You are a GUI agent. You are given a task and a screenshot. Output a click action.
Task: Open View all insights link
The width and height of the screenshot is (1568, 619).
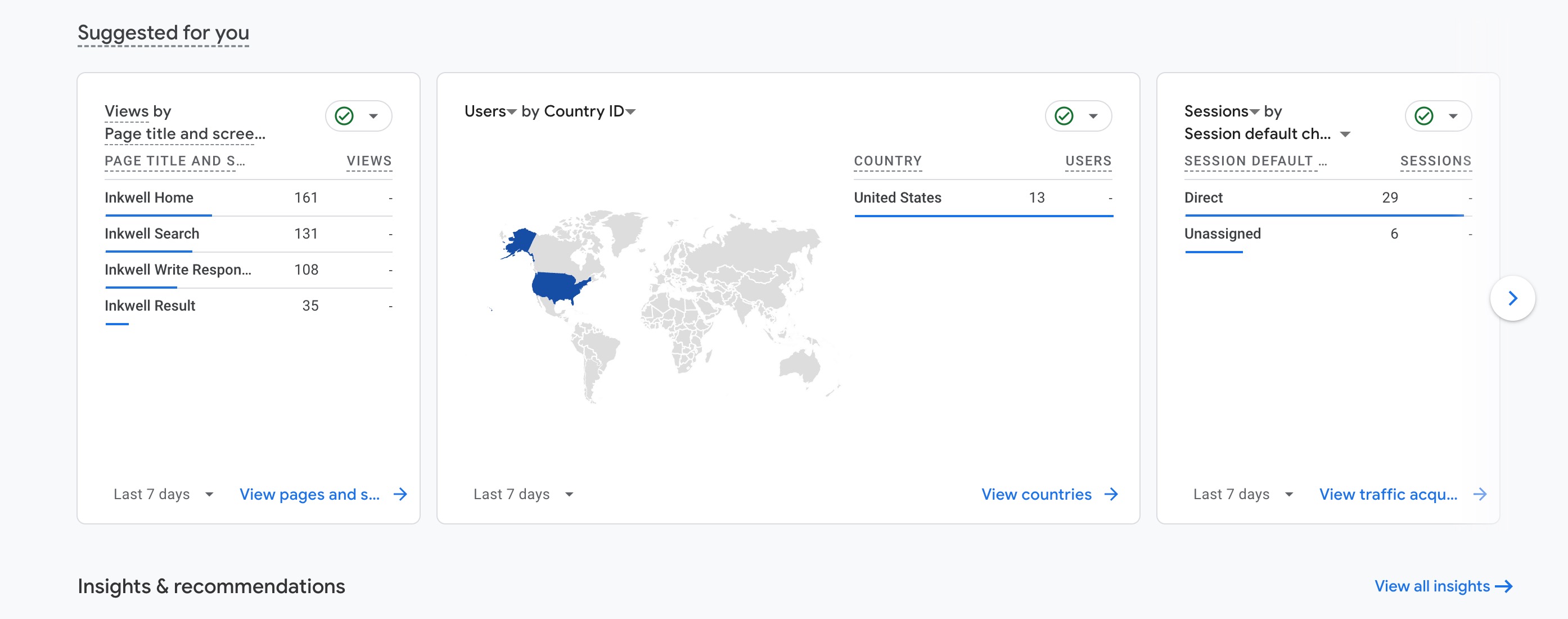(x=1432, y=586)
